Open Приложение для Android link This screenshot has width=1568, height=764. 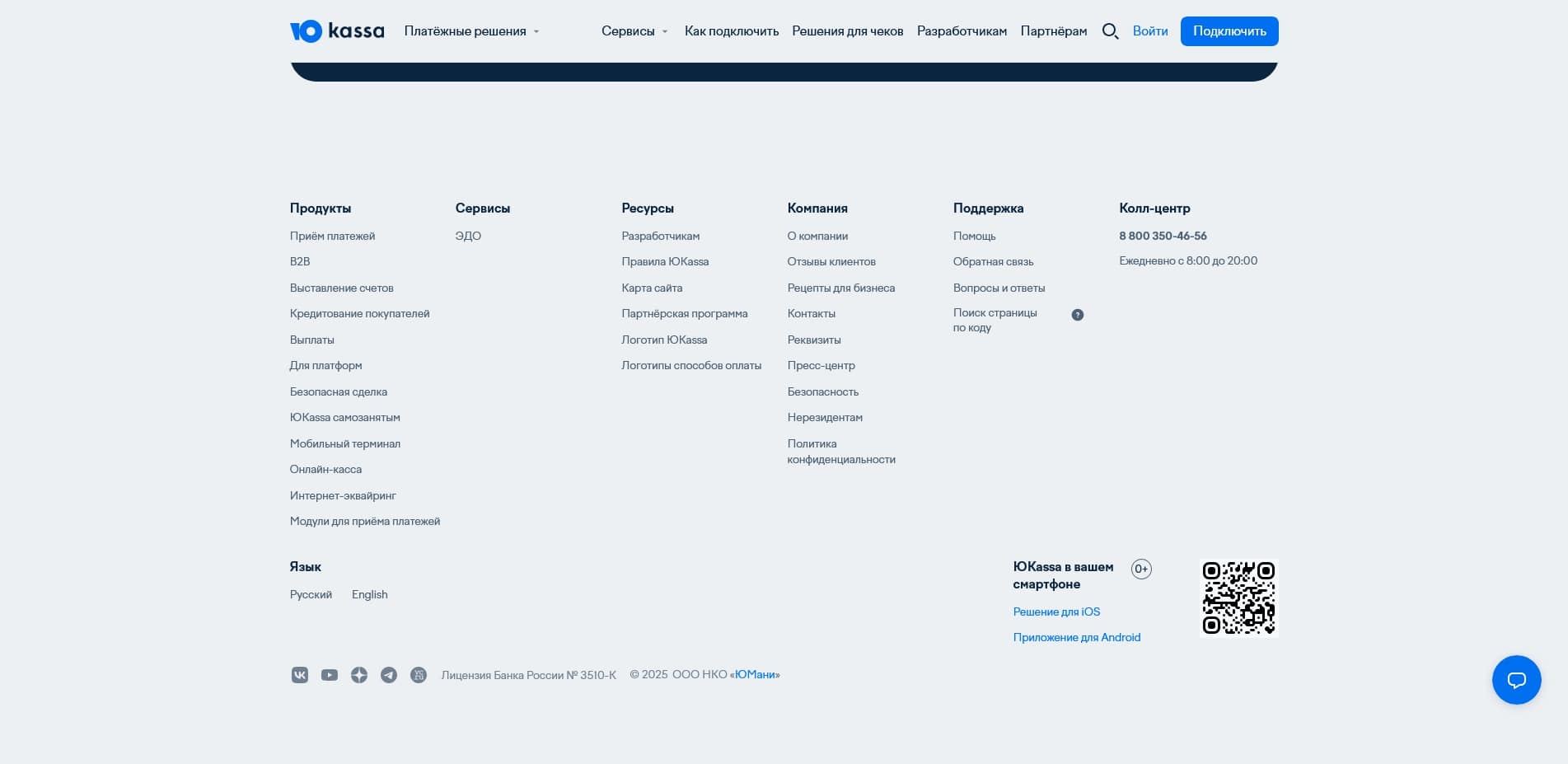coord(1077,637)
